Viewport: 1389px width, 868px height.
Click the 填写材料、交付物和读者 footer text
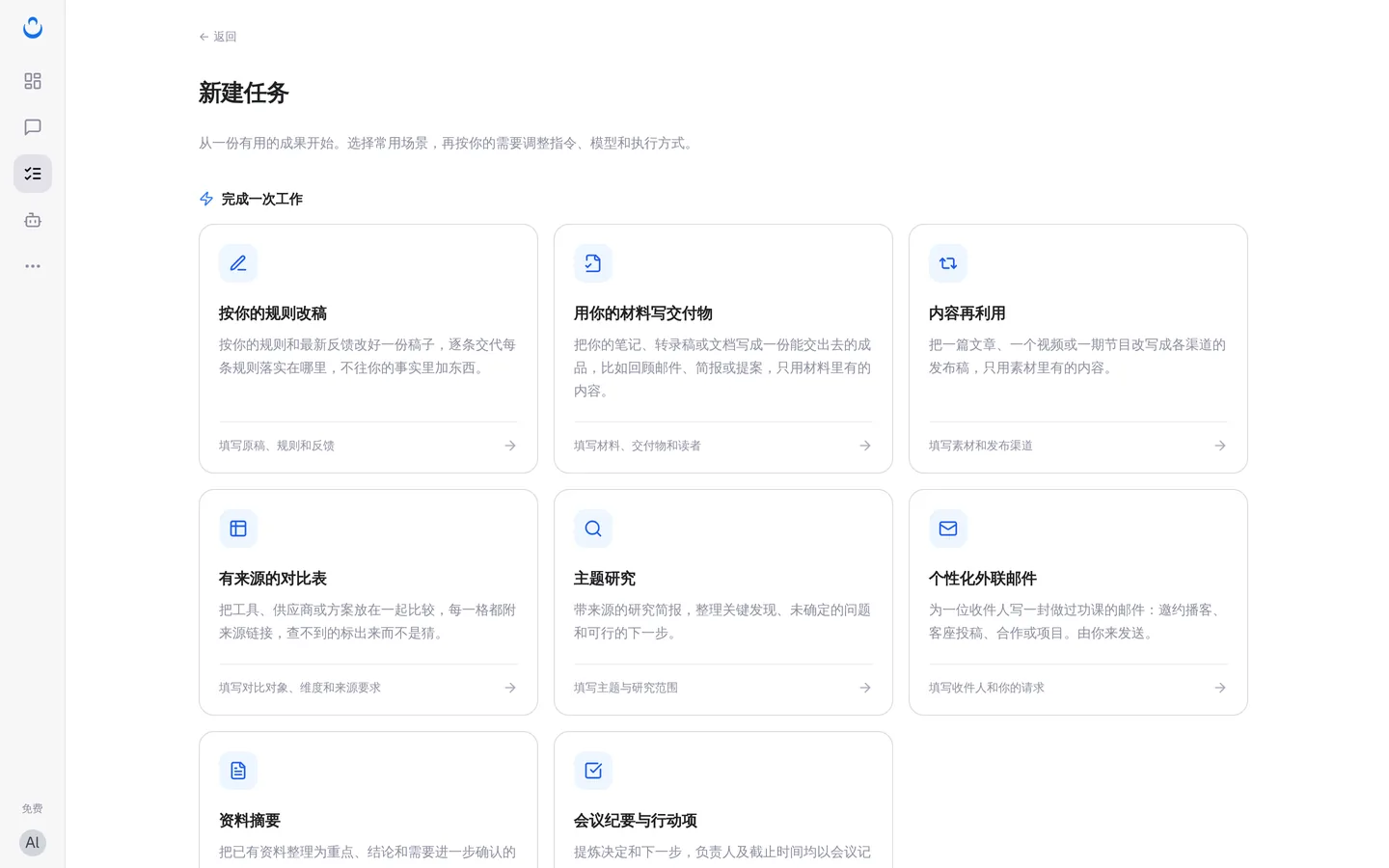click(638, 446)
